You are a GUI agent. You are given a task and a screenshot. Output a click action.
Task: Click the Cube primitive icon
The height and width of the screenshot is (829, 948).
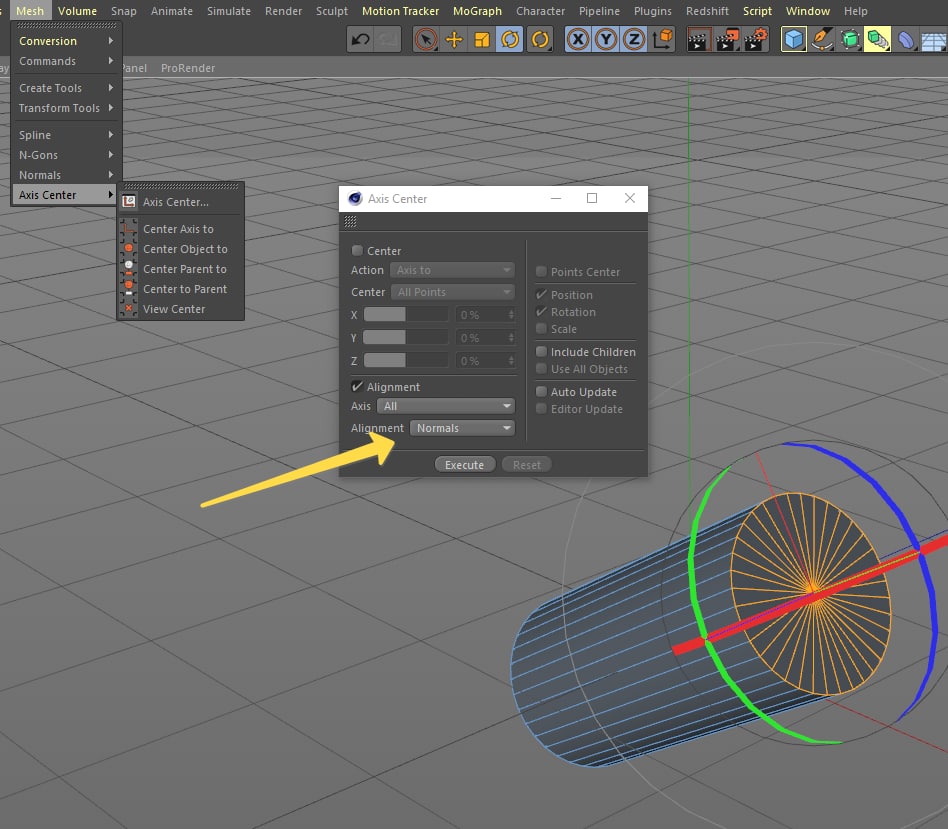794,40
